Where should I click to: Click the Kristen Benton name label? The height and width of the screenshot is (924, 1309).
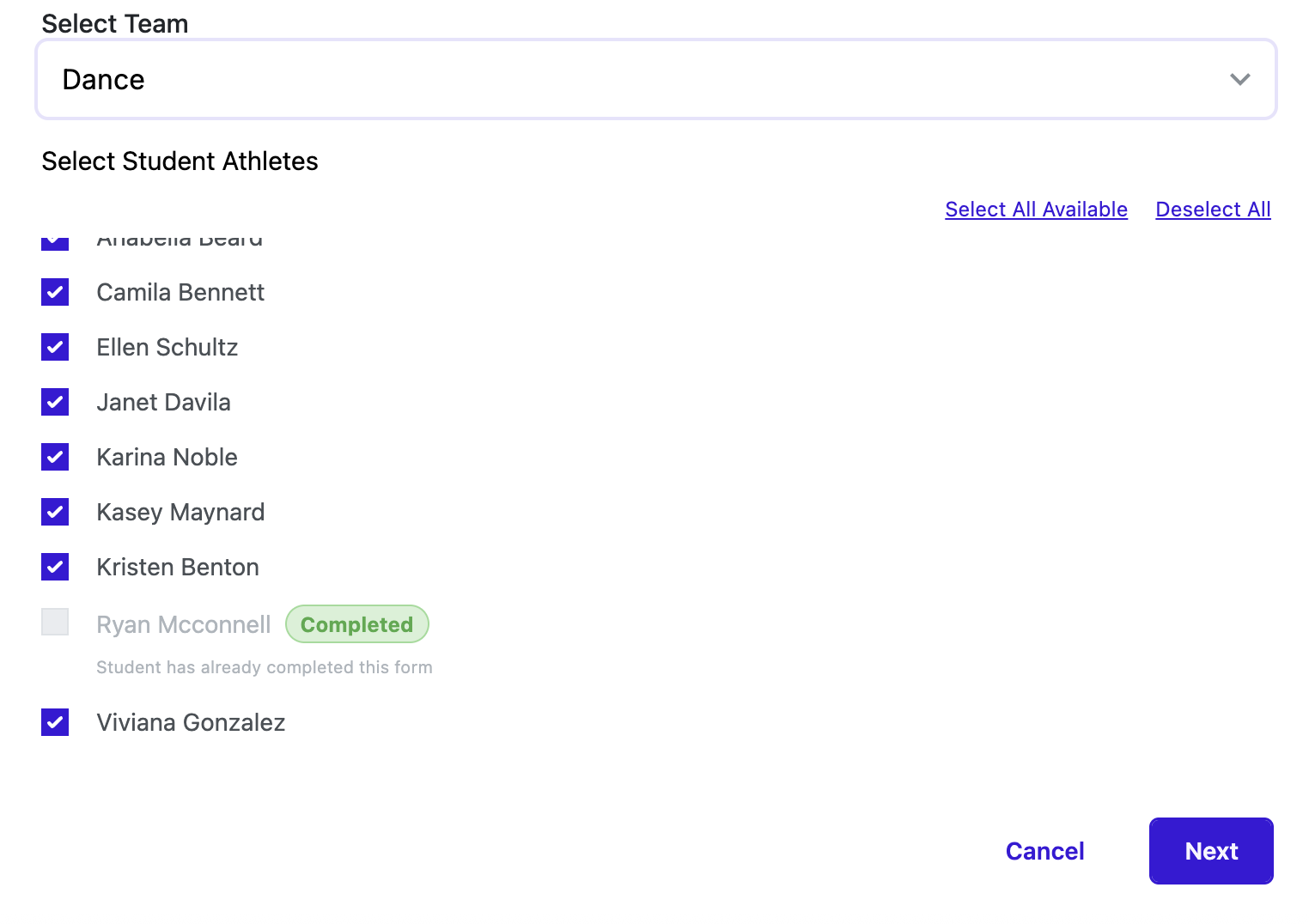[x=178, y=567]
